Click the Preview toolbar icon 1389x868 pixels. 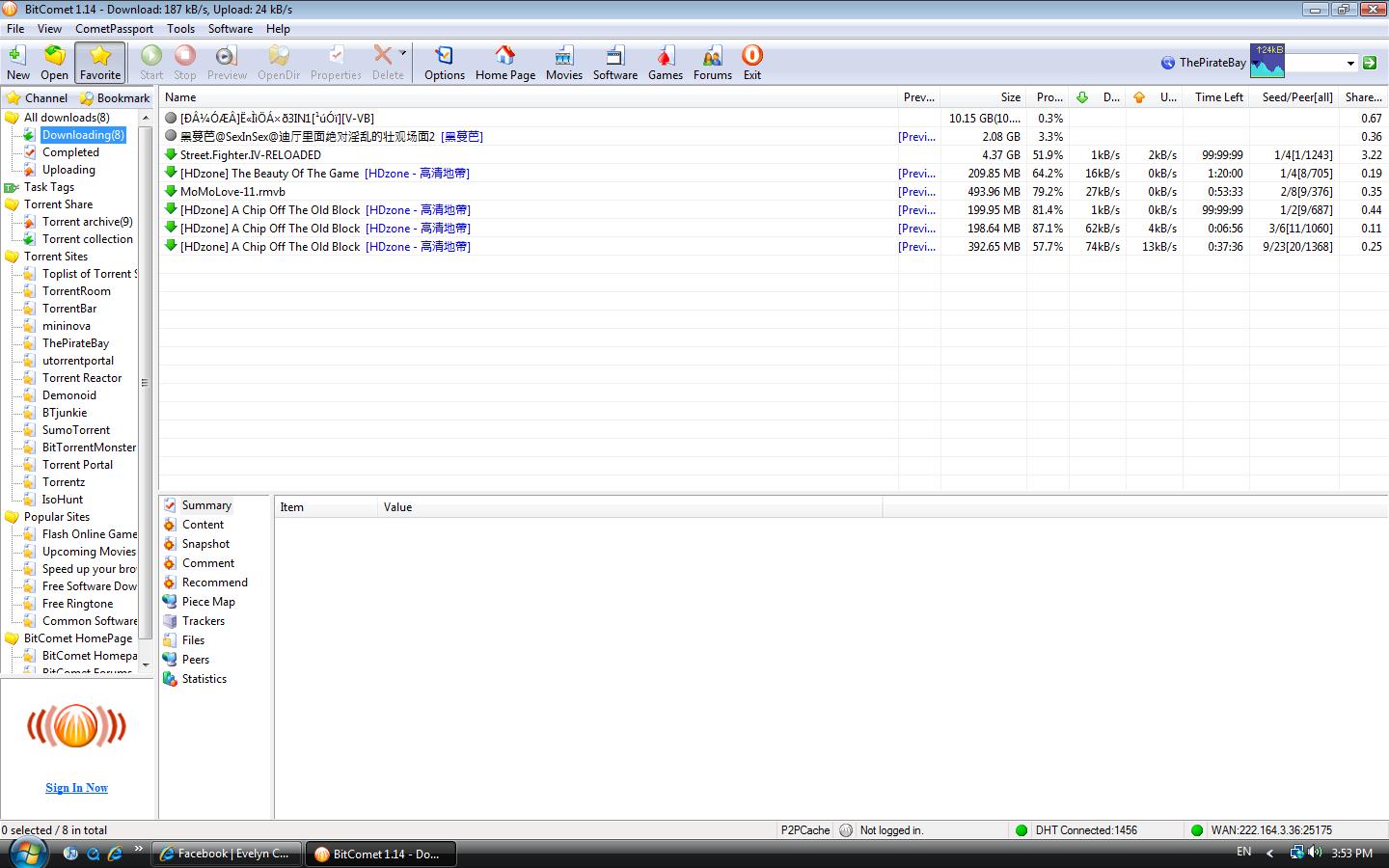point(227,62)
